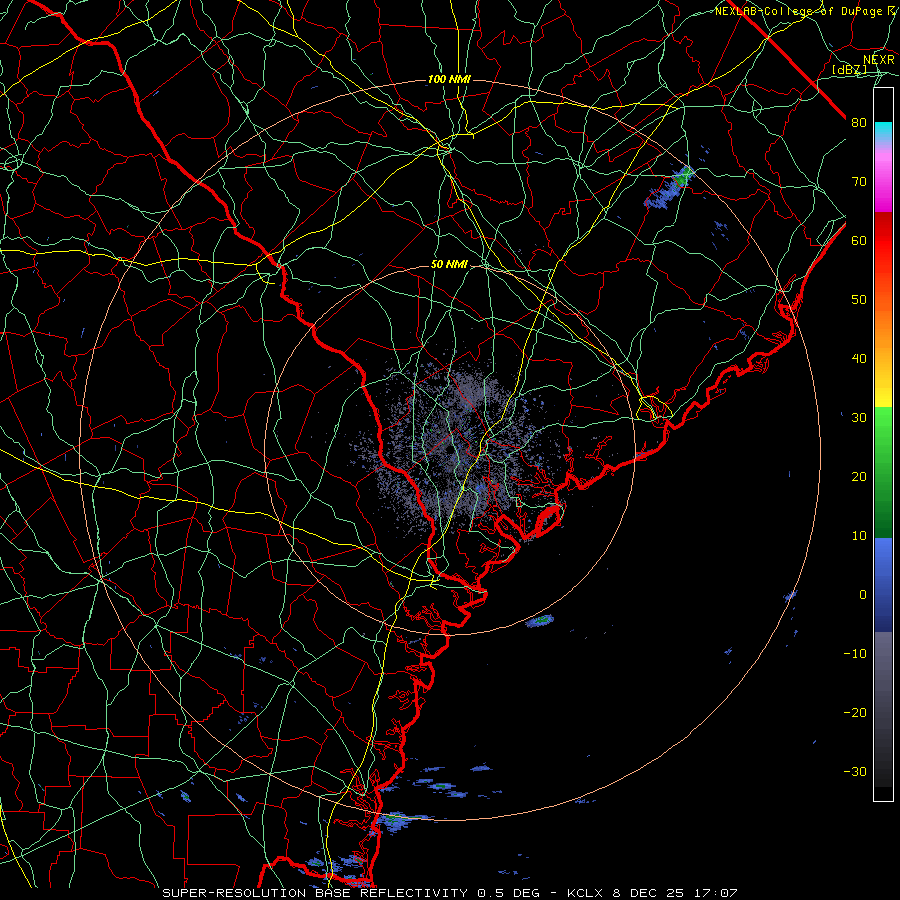Click the green segment of the color bar
Viewport: 900px width, 900px height.
(883, 472)
